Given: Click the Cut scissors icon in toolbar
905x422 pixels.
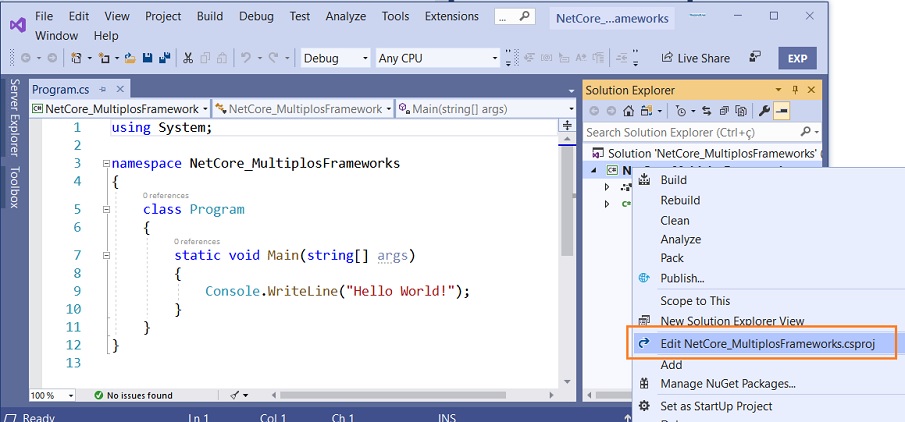Looking at the screenshot, I should point(187,58).
